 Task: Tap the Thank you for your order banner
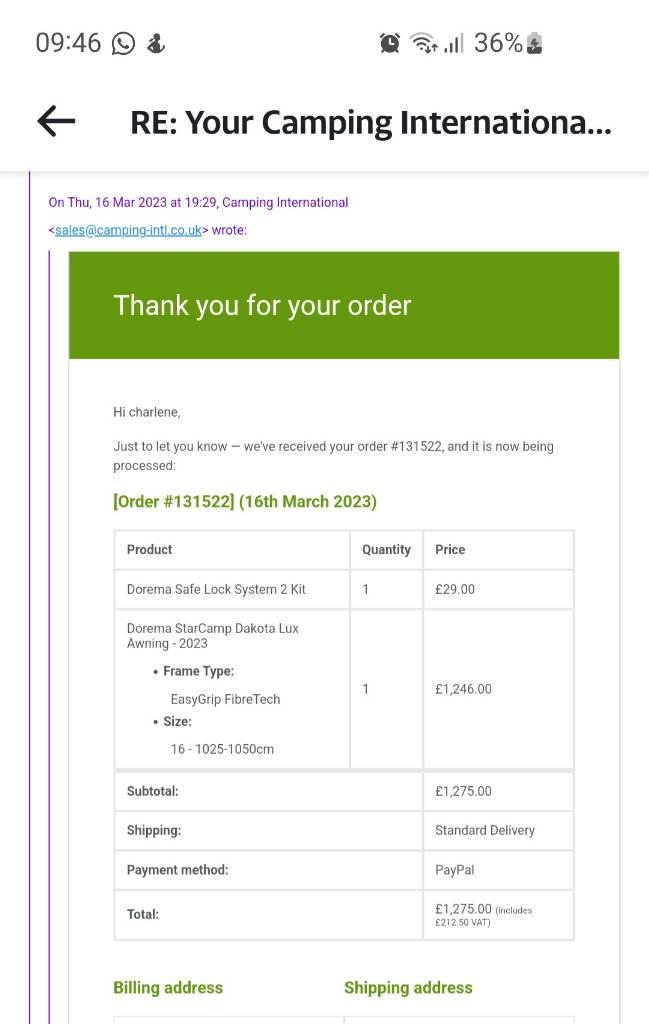click(344, 305)
